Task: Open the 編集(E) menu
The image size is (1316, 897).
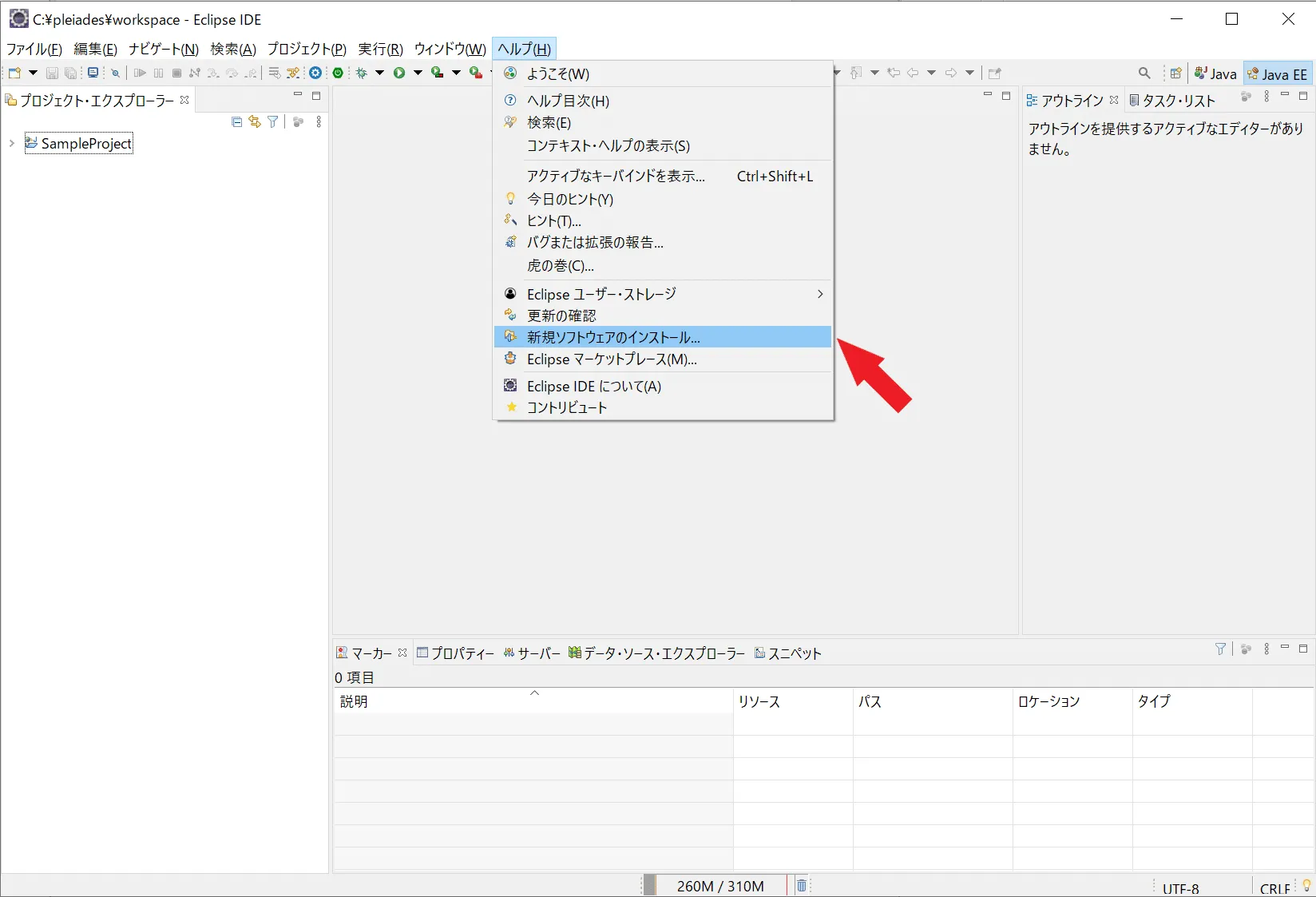Action: (95, 49)
